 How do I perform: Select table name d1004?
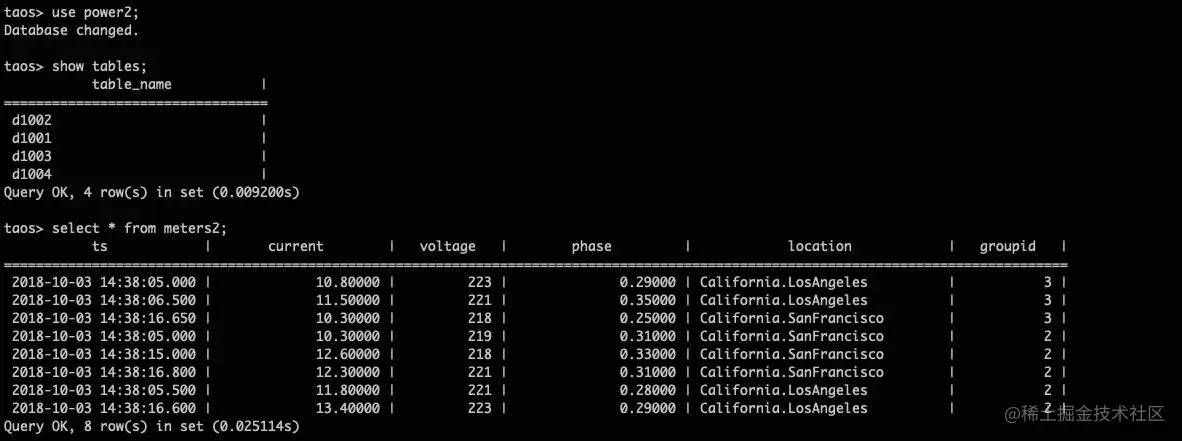32,174
